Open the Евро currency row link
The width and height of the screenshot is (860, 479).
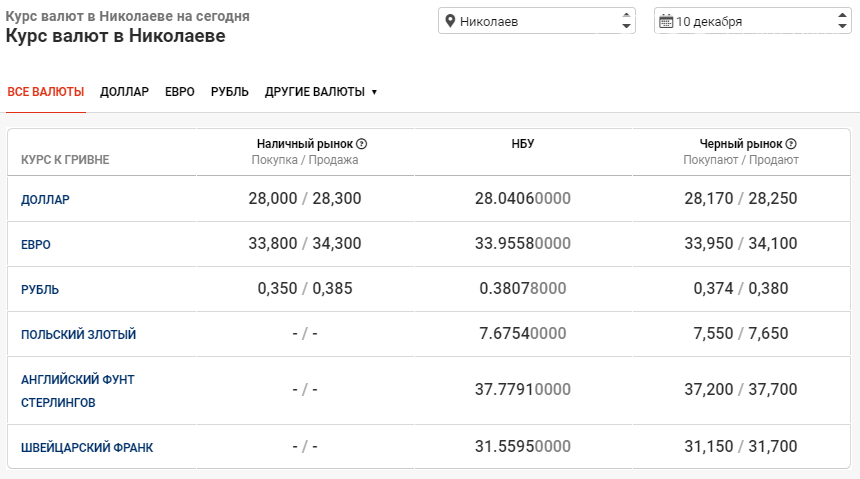click(36, 245)
